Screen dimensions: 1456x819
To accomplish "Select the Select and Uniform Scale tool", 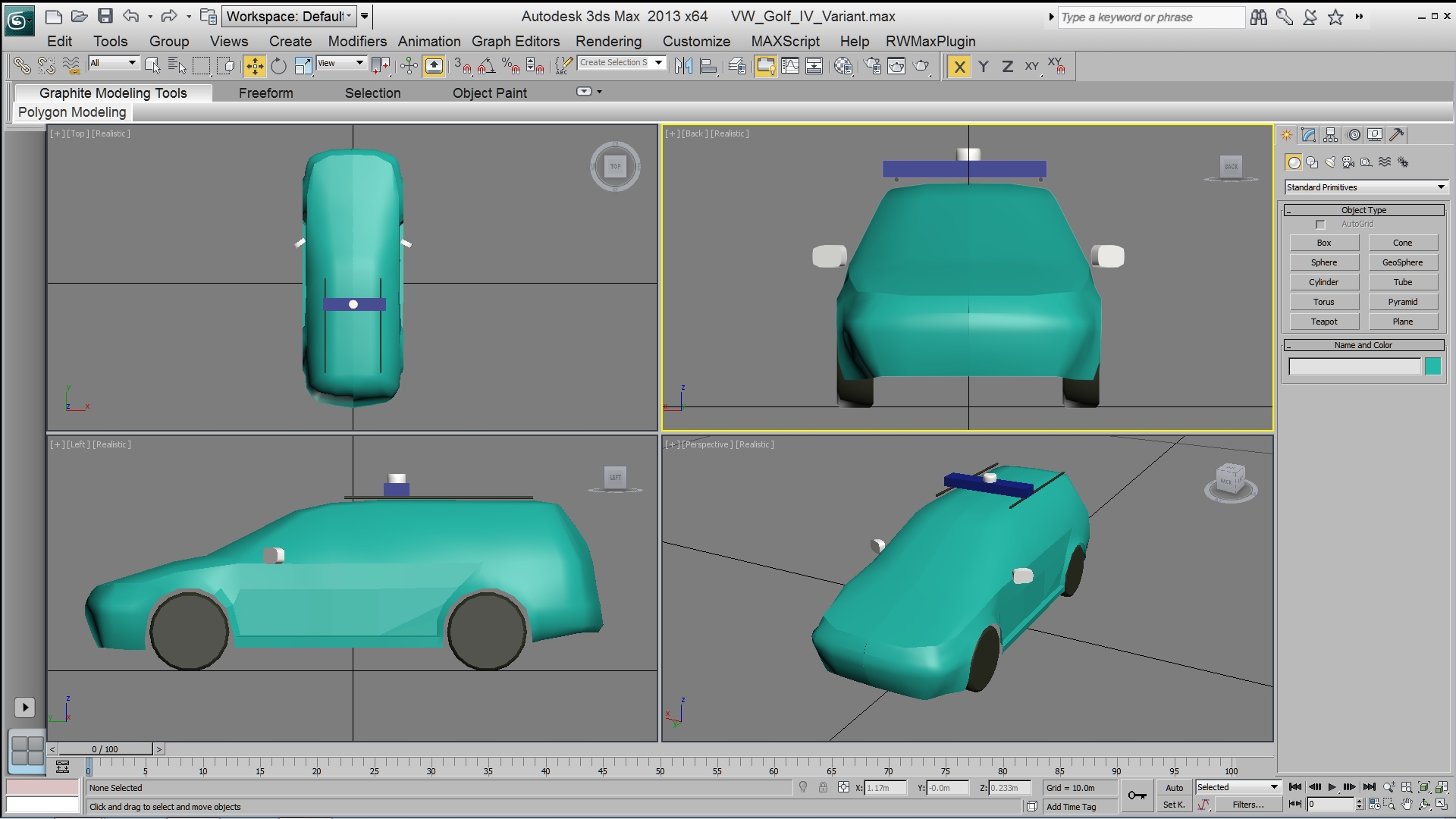I will coord(303,67).
